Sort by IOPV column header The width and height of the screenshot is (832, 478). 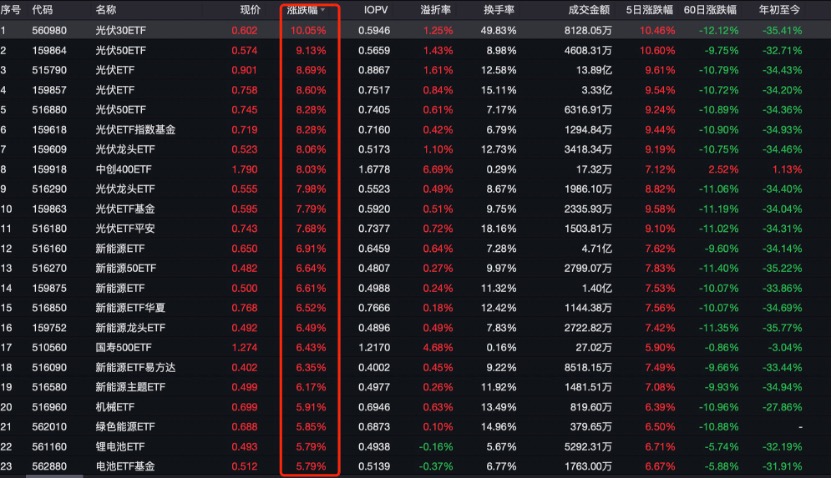click(376, 10)
